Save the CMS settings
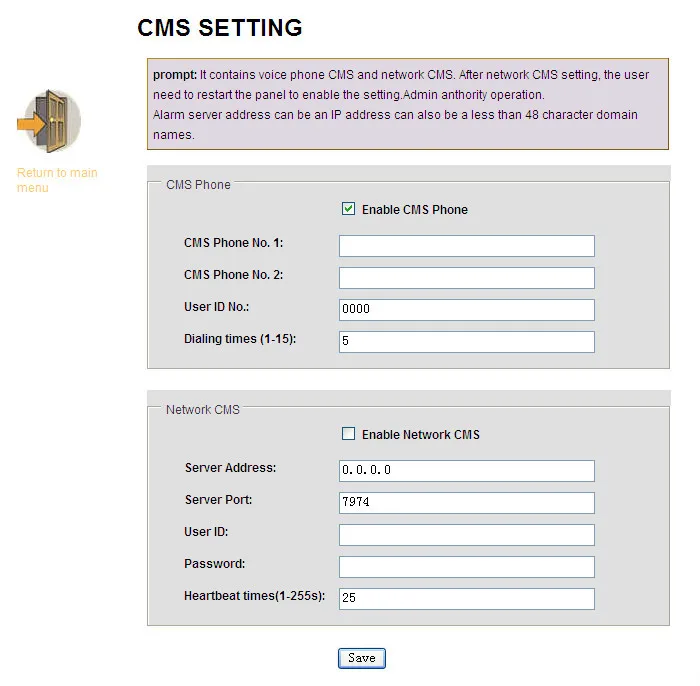 click(362, 658)
